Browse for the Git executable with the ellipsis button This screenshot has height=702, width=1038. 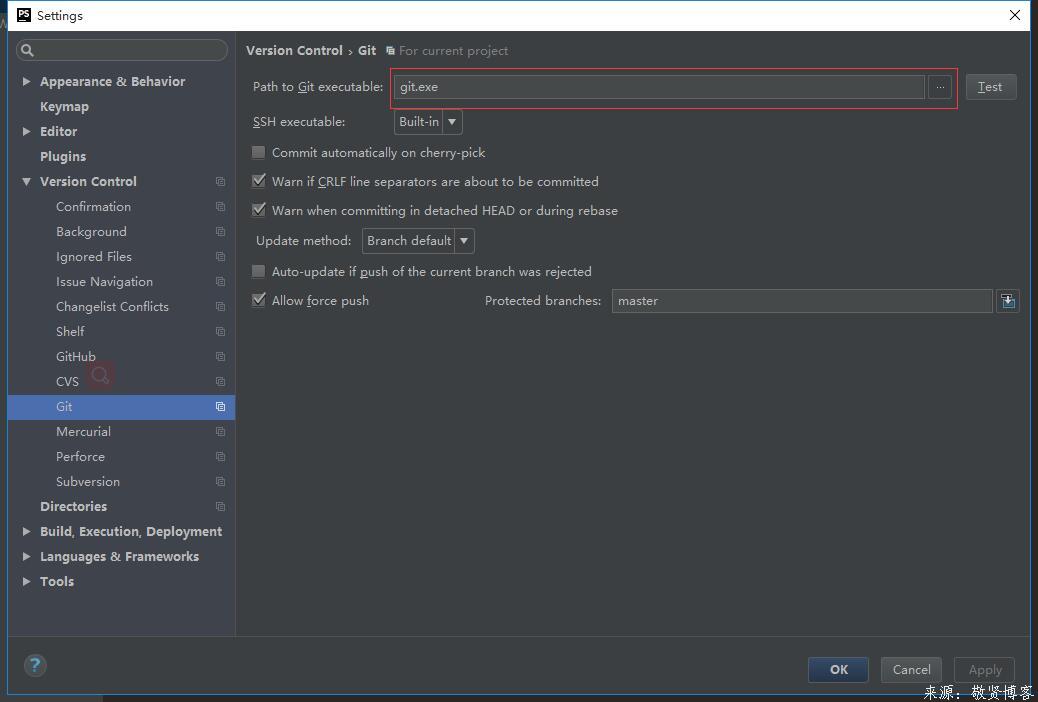click(940, 87)
